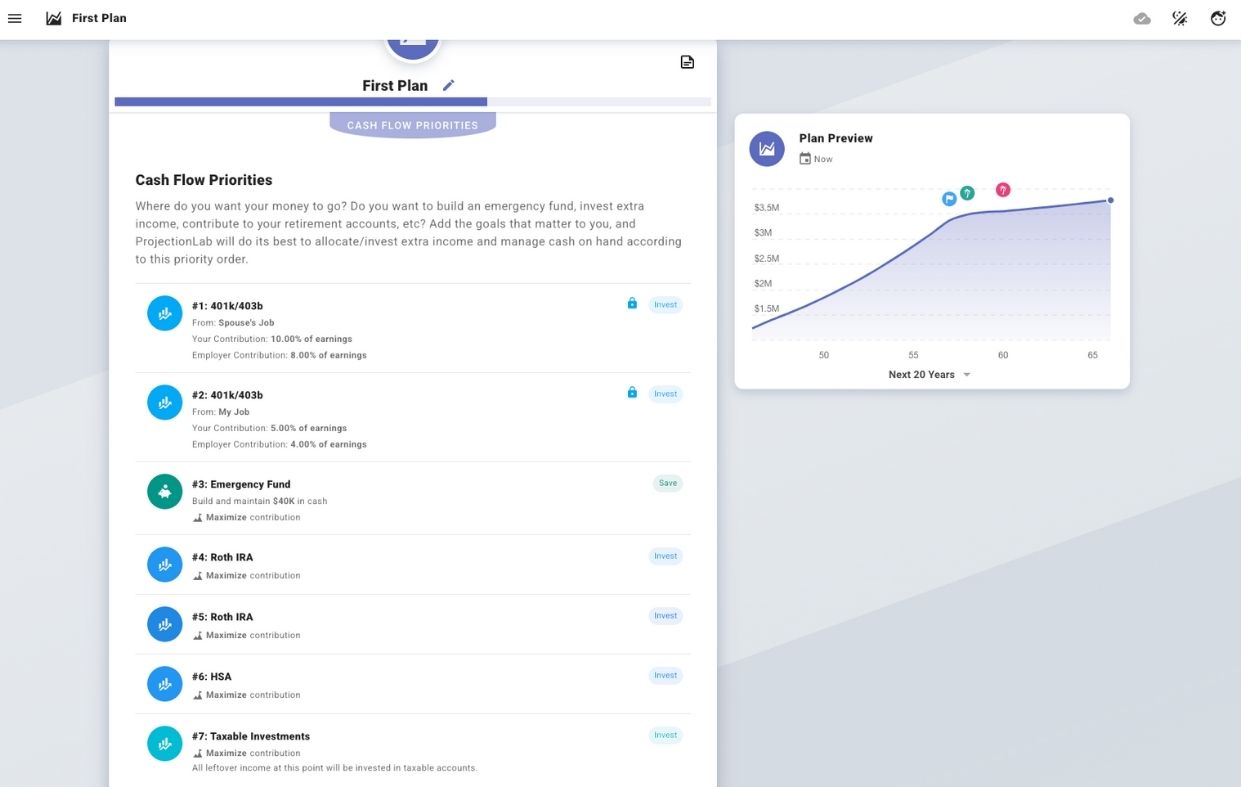Open the plan notes document icon
Image resolution: width=1242 pixels, height=787 pixels.
tap(687, 63)
